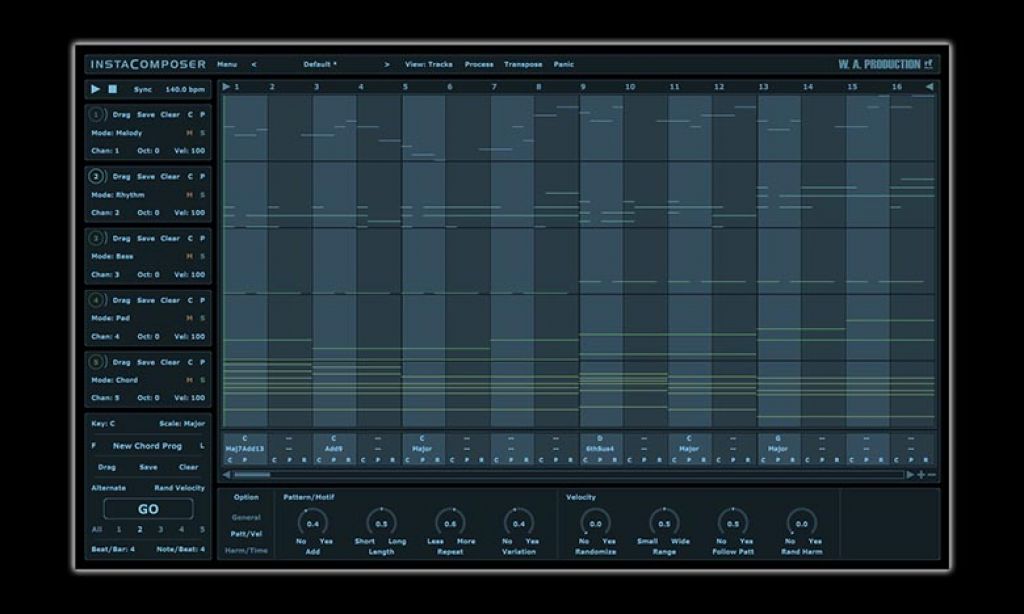Open the Key: C selector
The height and width of the screenshot is (614, 1024).
pos(103,424)
